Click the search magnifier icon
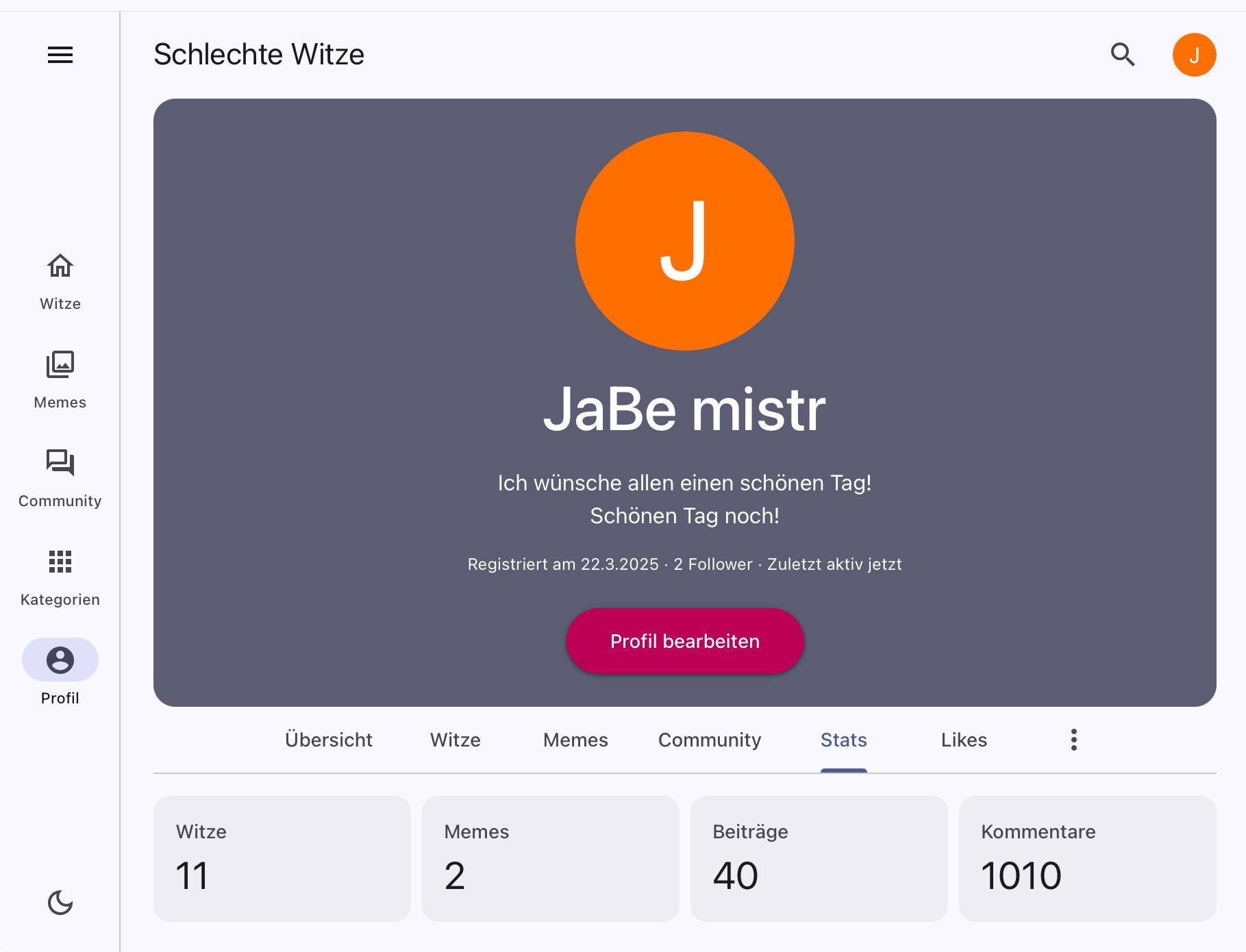This screenshot has width=1246, height=952. coord(1123,55)
